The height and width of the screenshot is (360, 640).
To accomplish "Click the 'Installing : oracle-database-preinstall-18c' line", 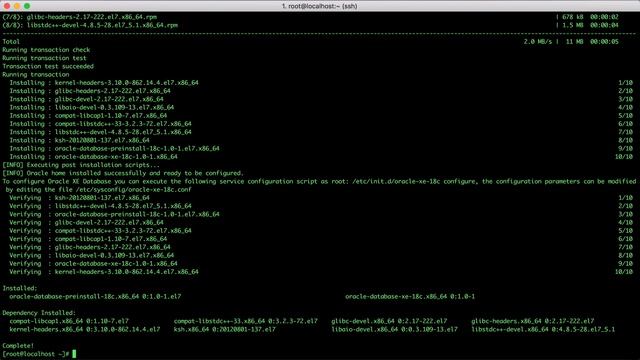I will tap(114, 148).
